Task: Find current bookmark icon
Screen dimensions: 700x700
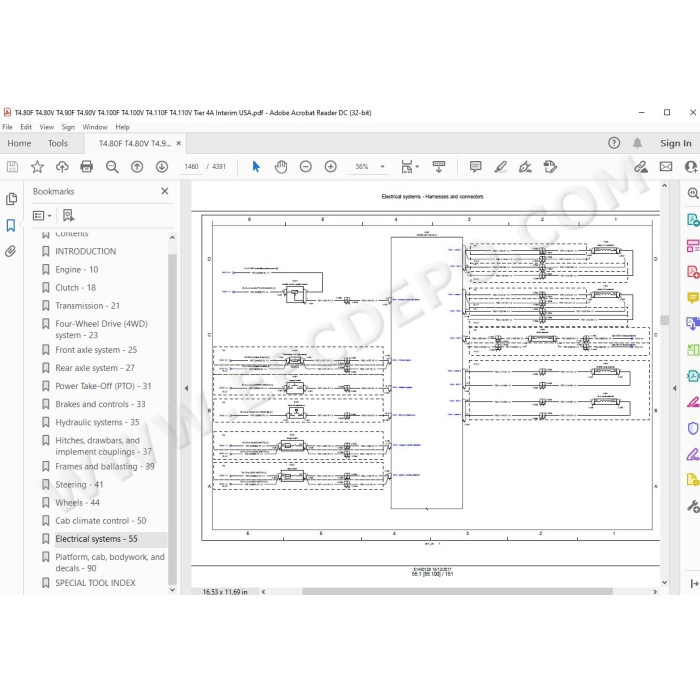Action: coord(68,216)
